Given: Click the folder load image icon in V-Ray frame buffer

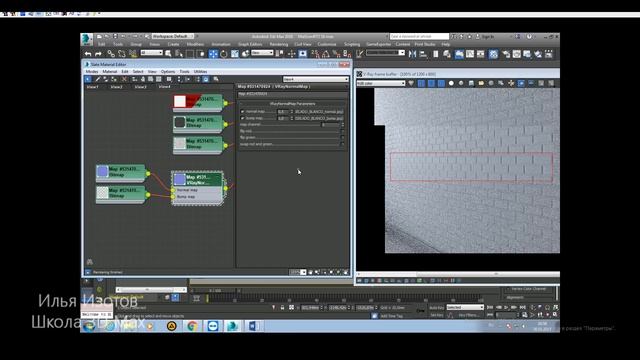Looking at the screenshot, I should 481,83.
